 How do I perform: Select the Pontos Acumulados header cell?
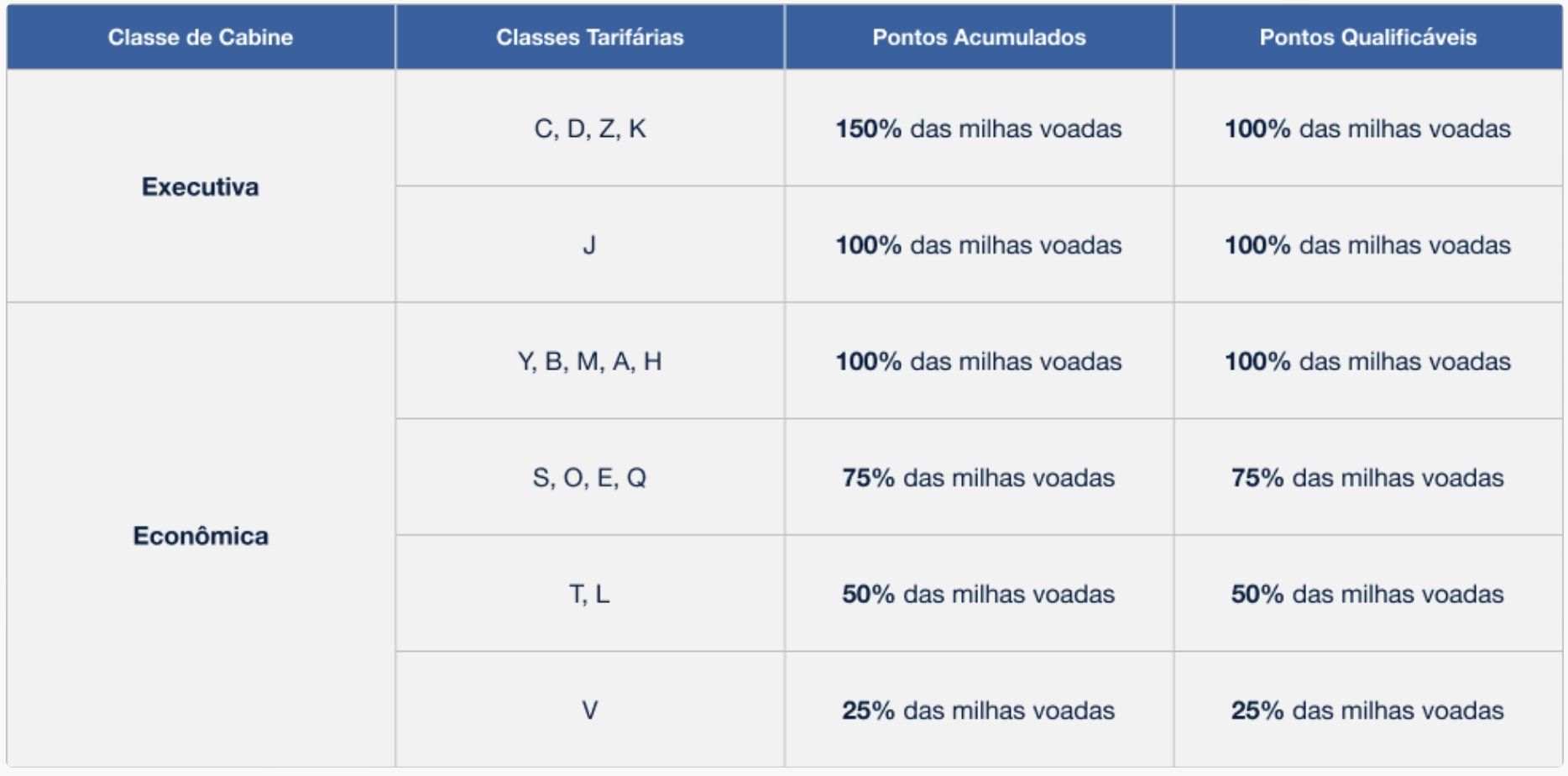[979, 37]
